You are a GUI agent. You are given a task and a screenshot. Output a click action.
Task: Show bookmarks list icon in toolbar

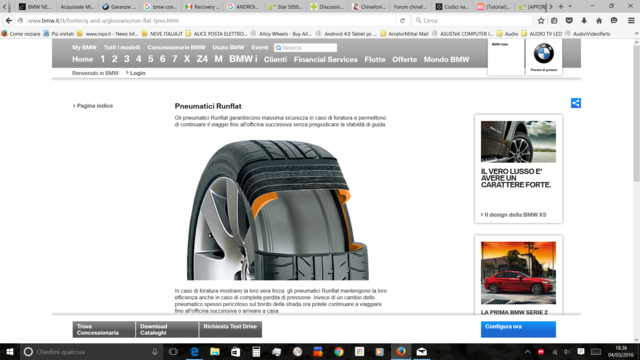point(554,20)
